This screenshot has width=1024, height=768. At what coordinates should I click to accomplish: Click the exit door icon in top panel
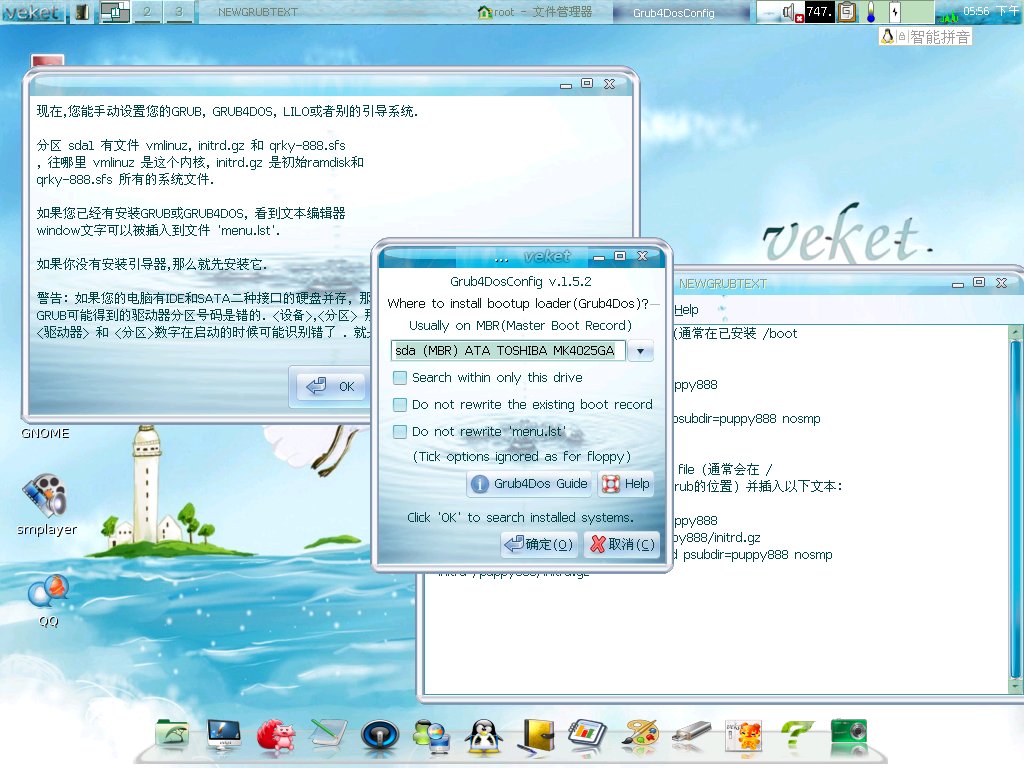tap(82, 12)
